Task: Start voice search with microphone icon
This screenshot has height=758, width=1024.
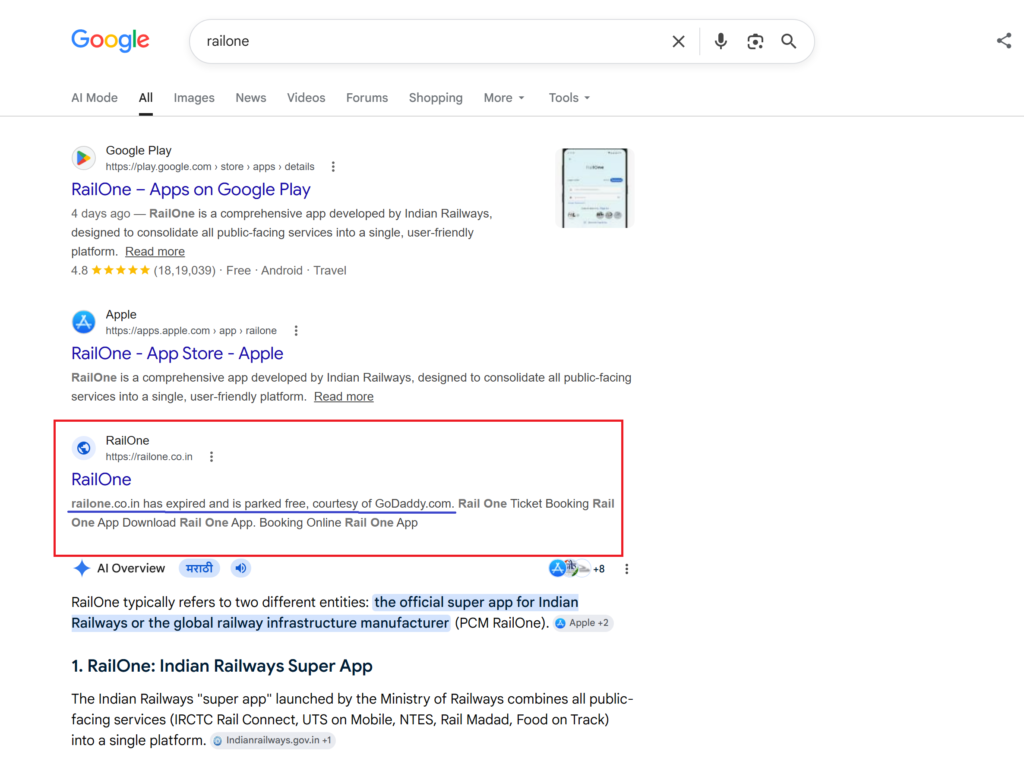Action: click(720, 41)
